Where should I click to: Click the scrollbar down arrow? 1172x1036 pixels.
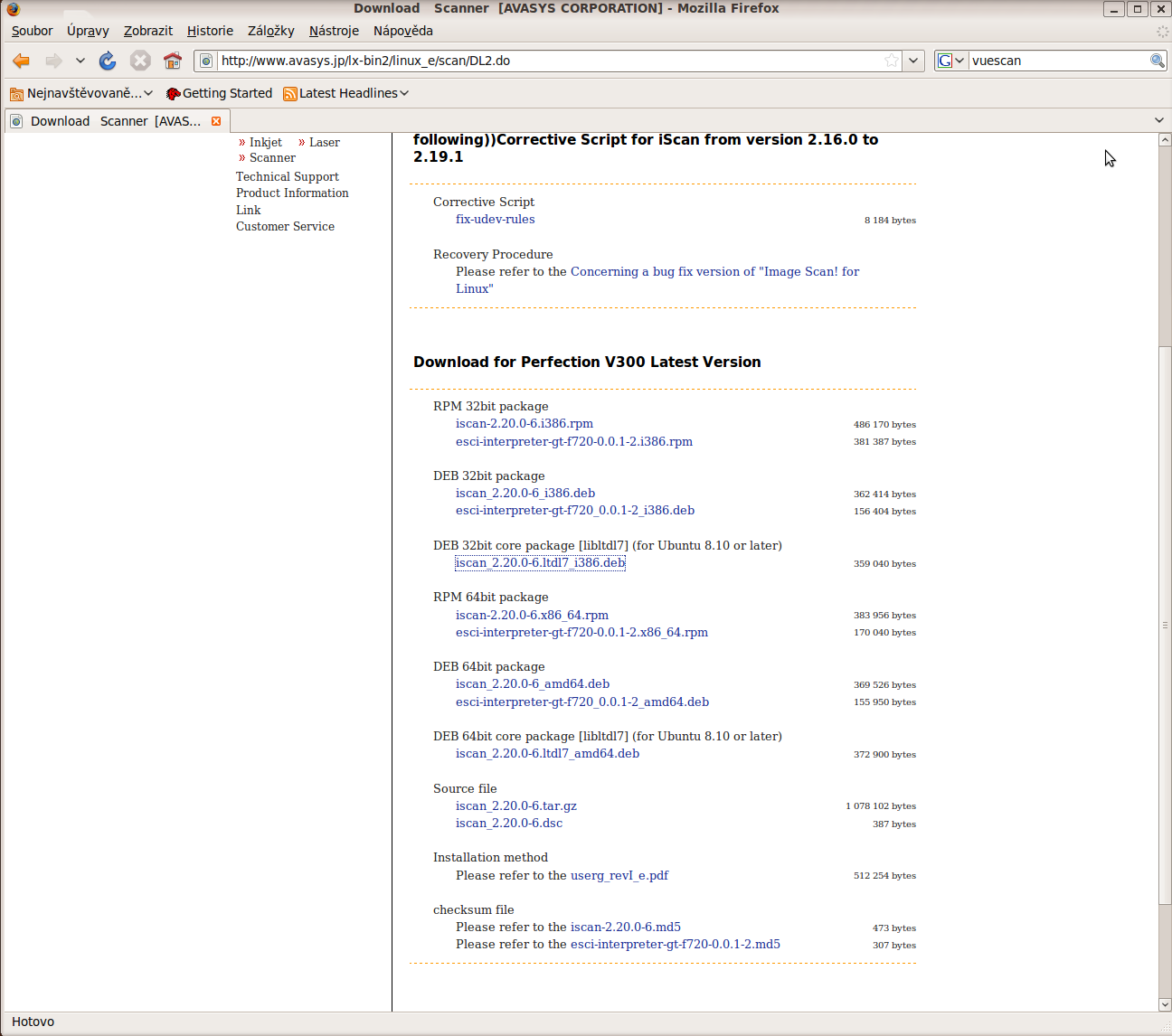pyautogui.click(x=1165, y=1004)
